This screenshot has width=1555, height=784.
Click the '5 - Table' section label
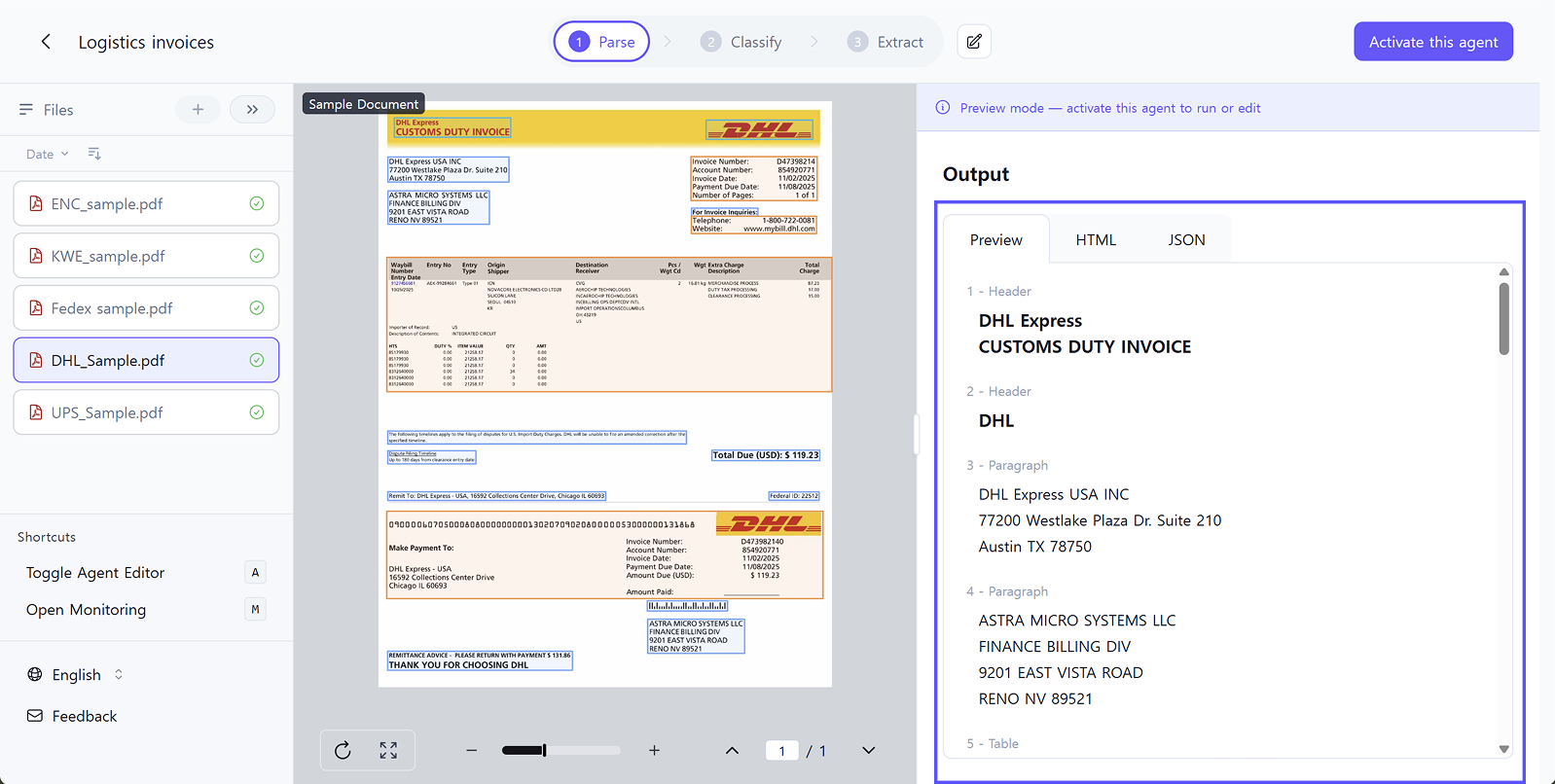993,743
